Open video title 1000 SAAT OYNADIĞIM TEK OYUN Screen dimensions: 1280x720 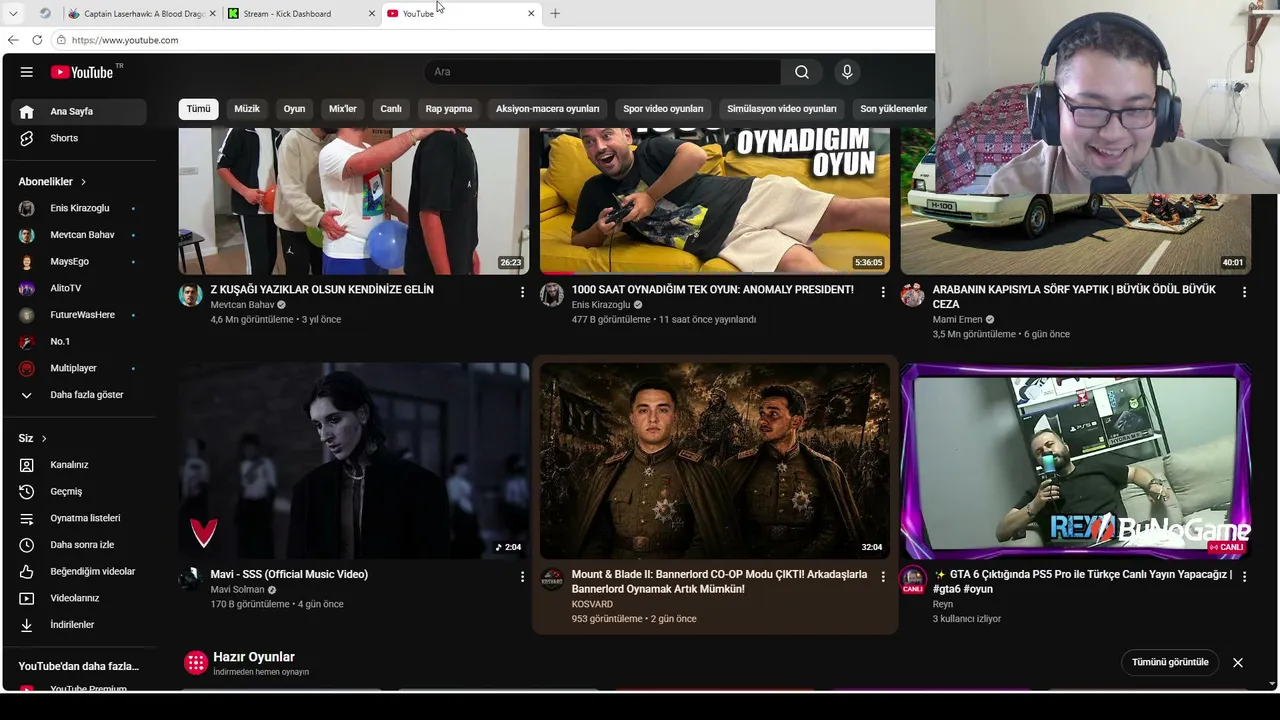(x=713, y=289)
